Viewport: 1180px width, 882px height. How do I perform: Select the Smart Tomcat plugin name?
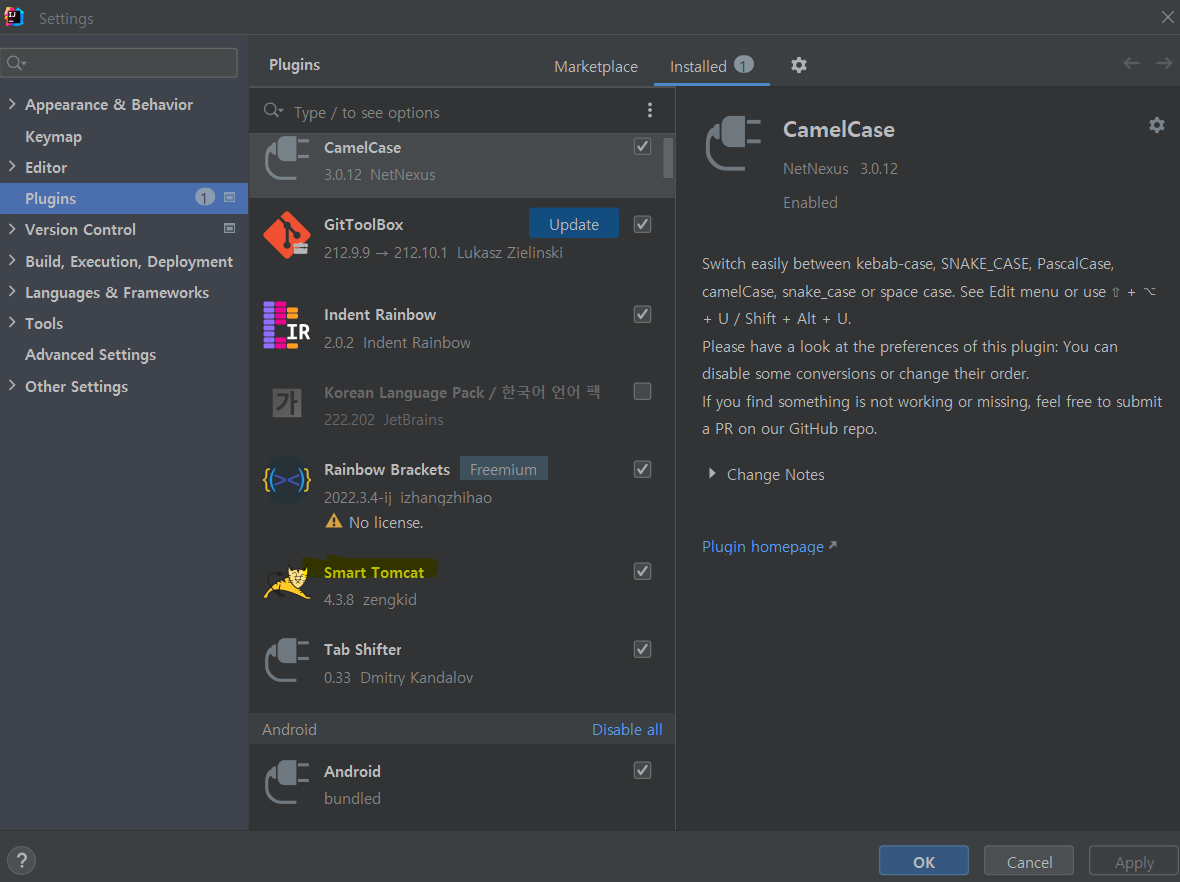pos(374,572)
